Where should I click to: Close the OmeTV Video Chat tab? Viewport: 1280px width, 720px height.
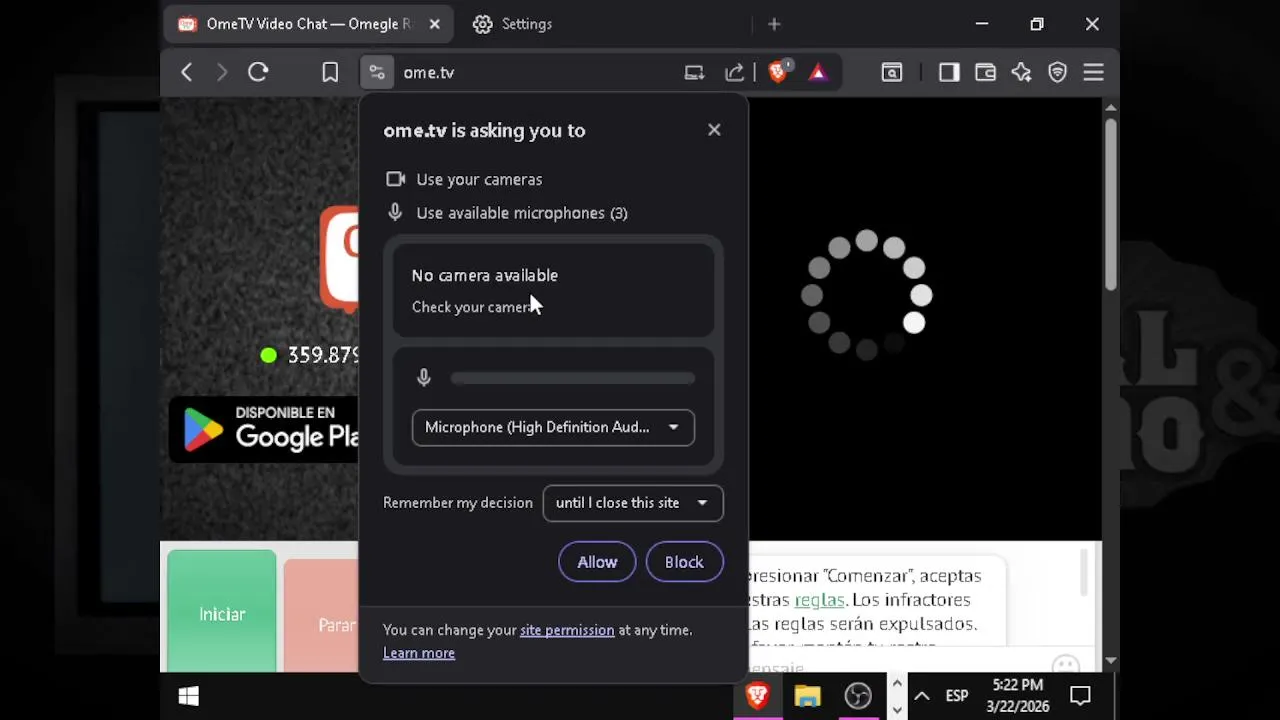[434, 24]
